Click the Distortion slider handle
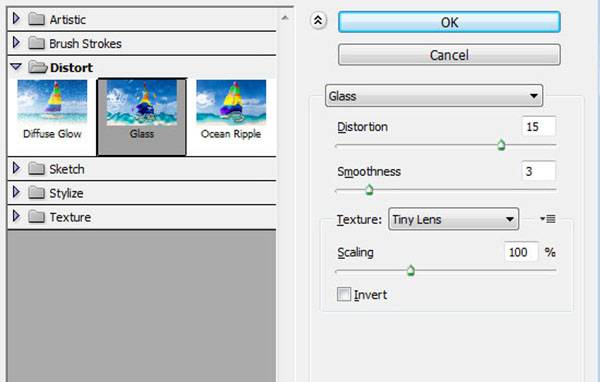This screenshot has width=600, height=382. tap(501, 145)
